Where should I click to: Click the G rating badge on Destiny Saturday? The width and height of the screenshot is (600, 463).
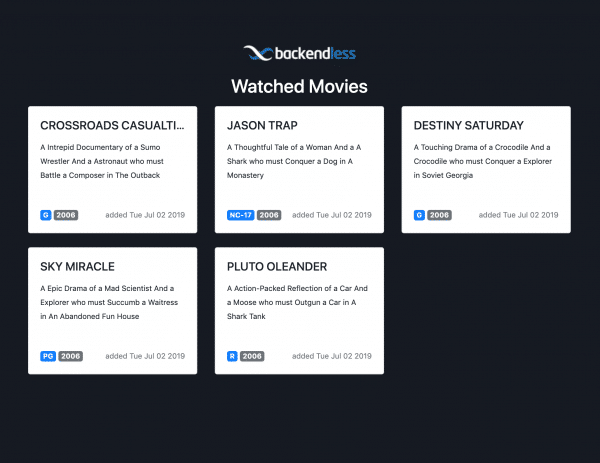pyautogui.click(x=419, y=215)
